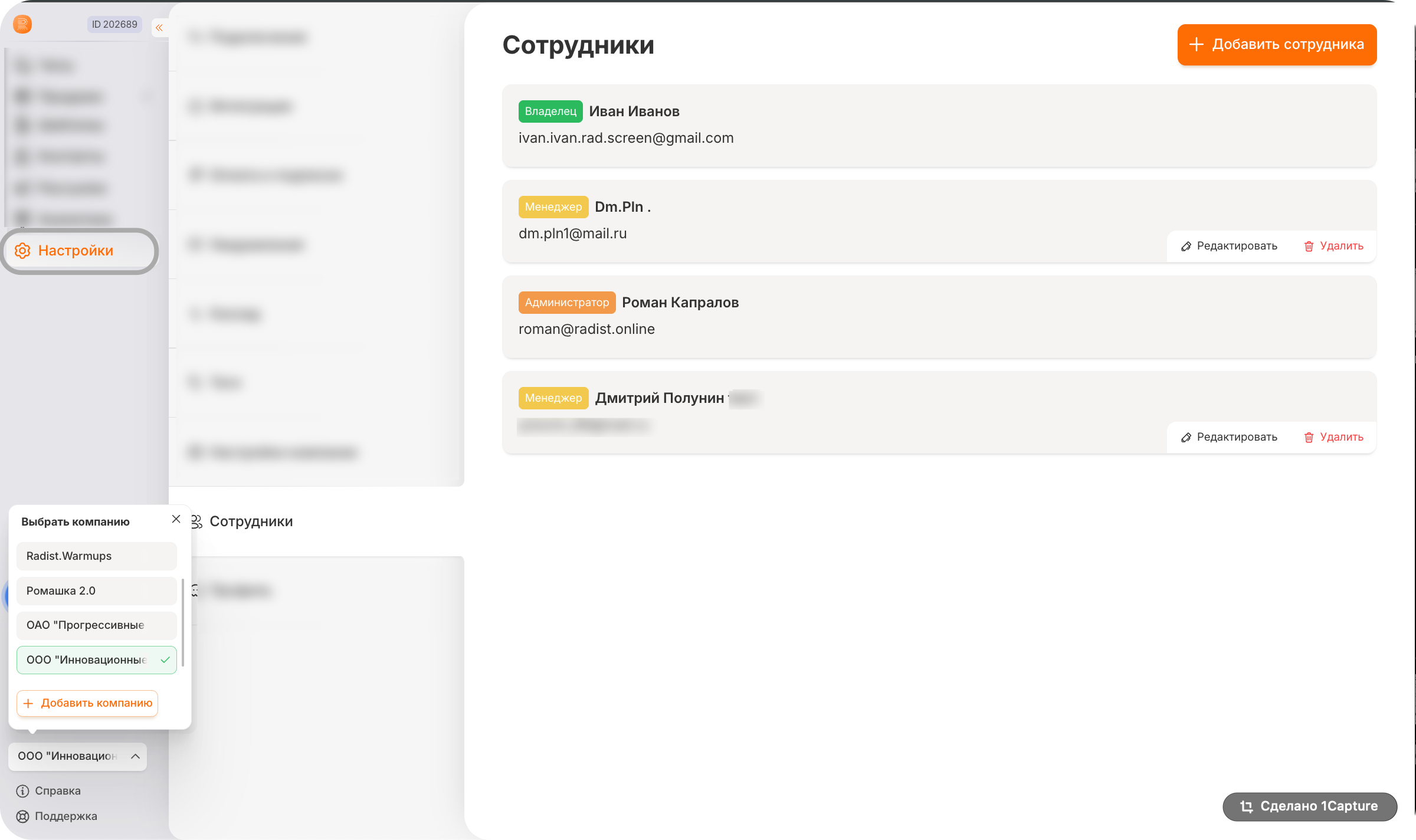The height and width of the screenshot is (840, 1416).
Task: Click the Сотрудники people icon
Action: (x=196, y=521)
